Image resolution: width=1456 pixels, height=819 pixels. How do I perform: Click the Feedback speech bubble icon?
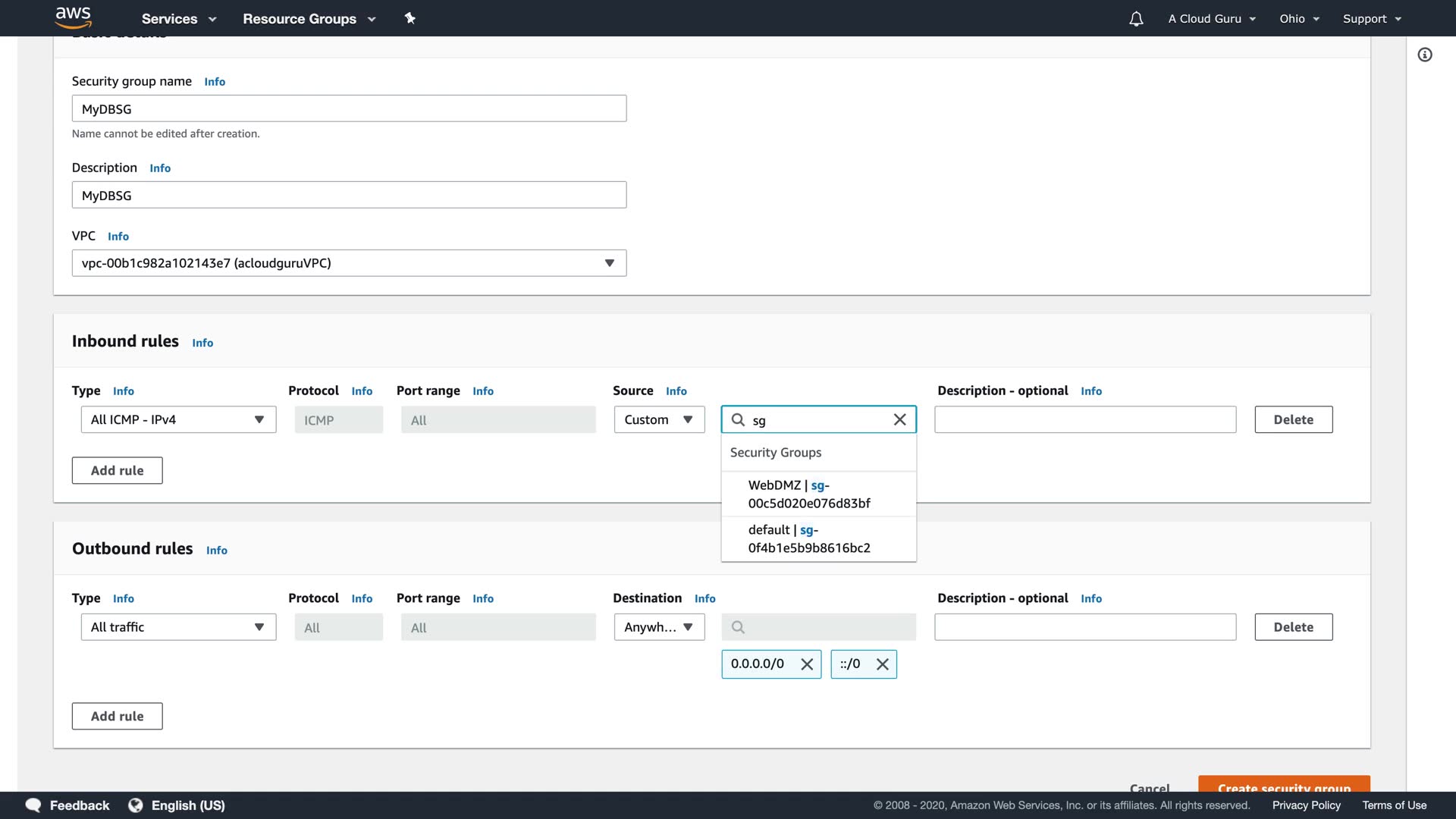click(33, 805)
